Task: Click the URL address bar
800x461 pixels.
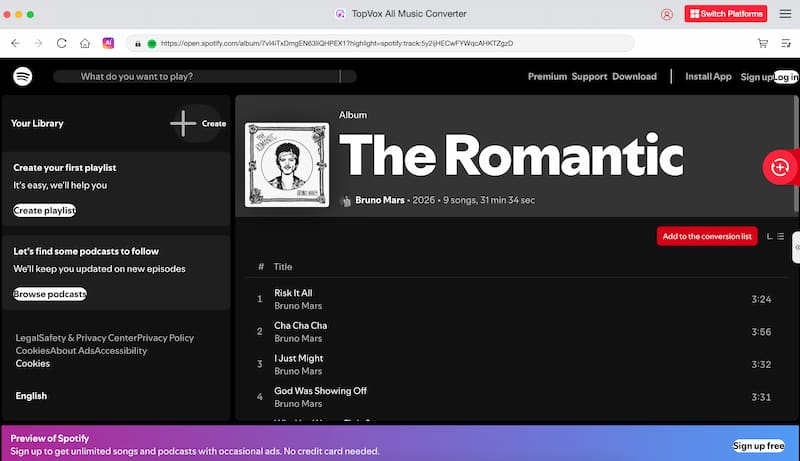Action: tap(380, 43)
